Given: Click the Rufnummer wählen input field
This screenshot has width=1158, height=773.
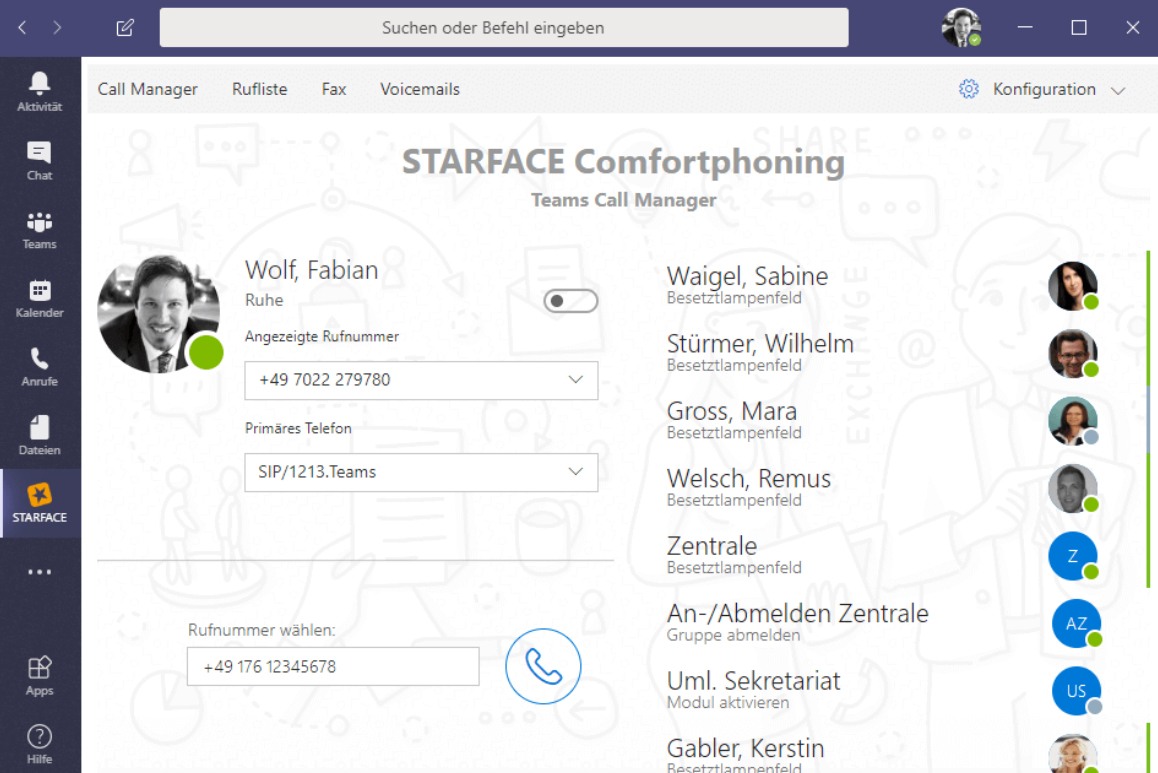Looking at the screenshot, I should 333,667.
